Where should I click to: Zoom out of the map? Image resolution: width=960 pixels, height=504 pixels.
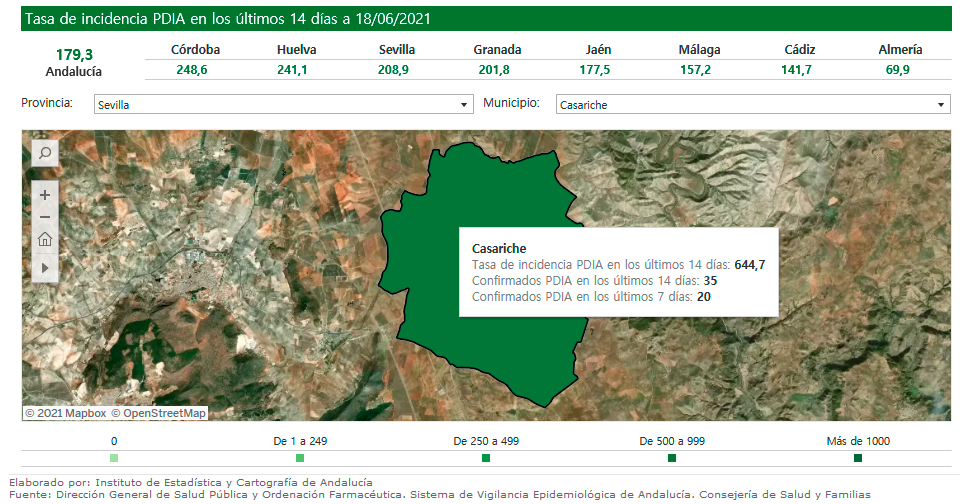[x=45, y=217]
